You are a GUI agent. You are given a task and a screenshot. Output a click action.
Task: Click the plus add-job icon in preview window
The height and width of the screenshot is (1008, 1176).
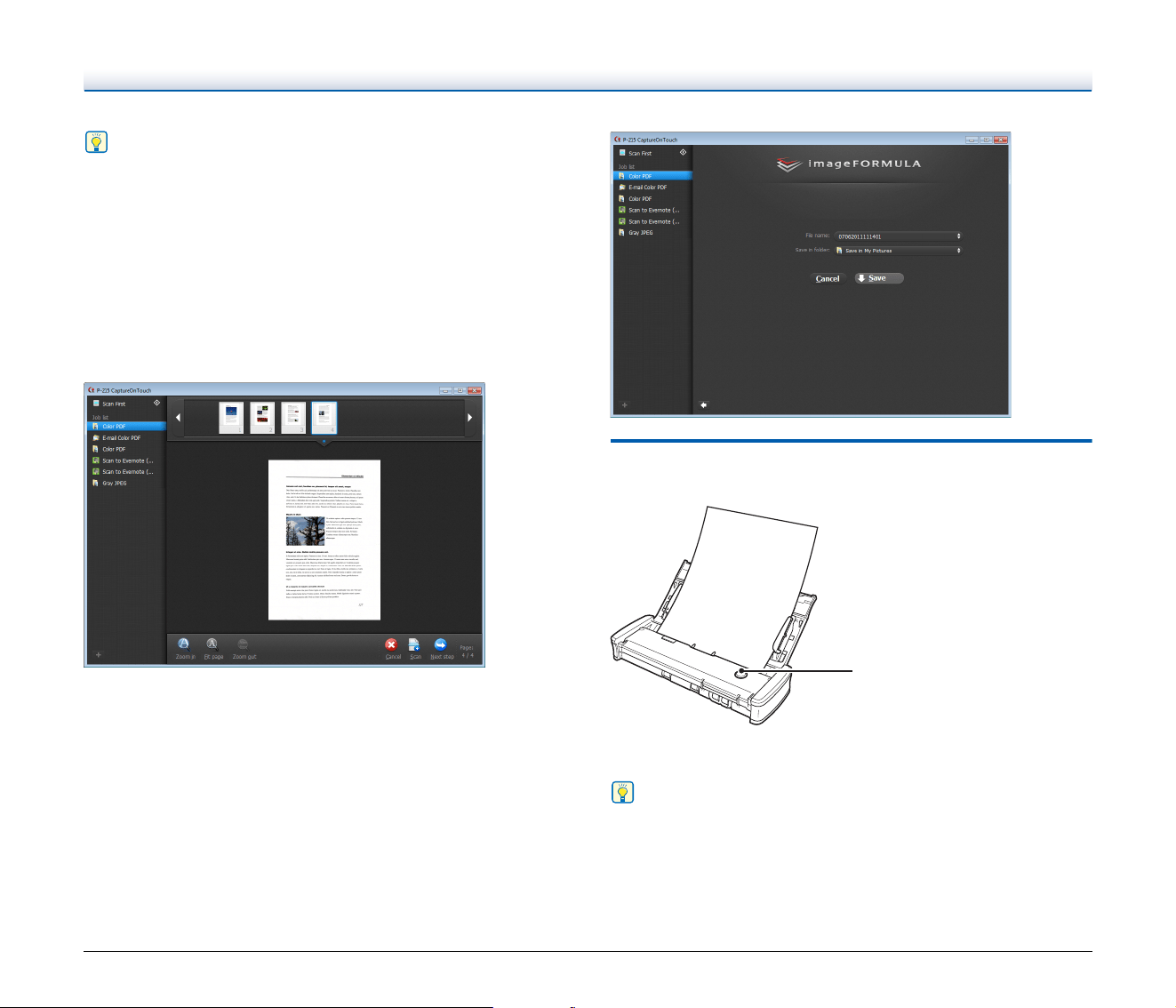pyautogui.click(x=99, y=655)
